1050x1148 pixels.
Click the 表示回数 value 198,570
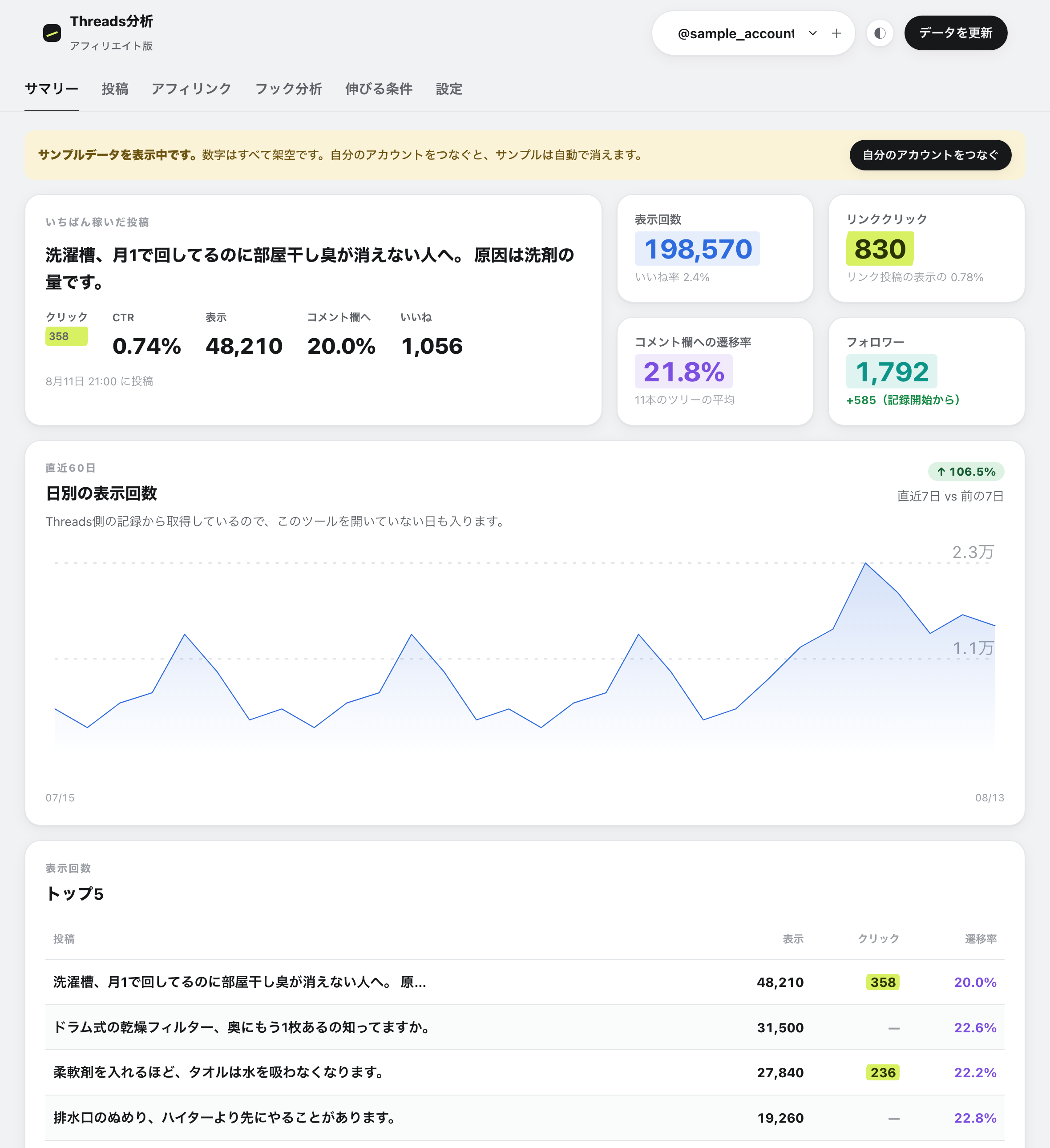698,249
